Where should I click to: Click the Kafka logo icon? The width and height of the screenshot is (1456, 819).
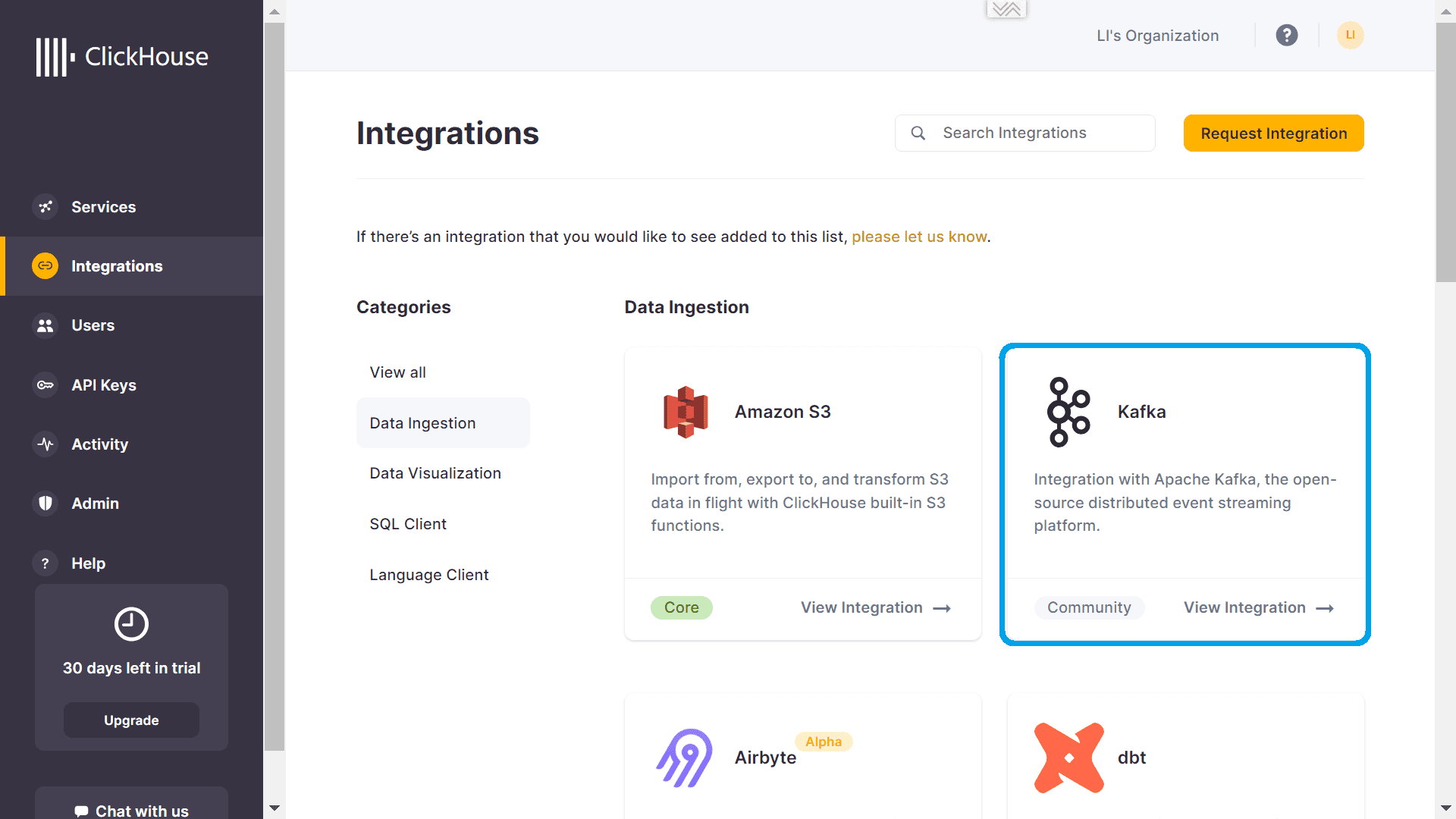click(x=1068, y=412)
